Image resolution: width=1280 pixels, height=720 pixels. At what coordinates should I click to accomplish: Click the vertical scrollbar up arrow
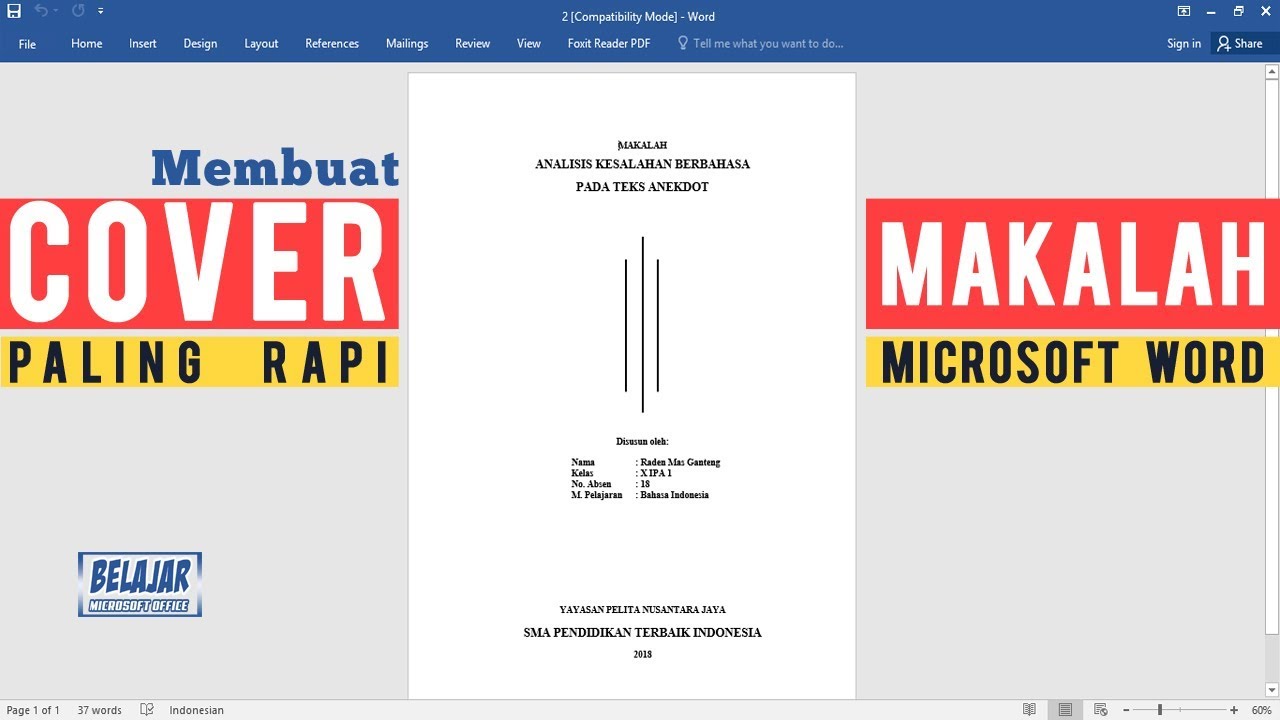1272,71
